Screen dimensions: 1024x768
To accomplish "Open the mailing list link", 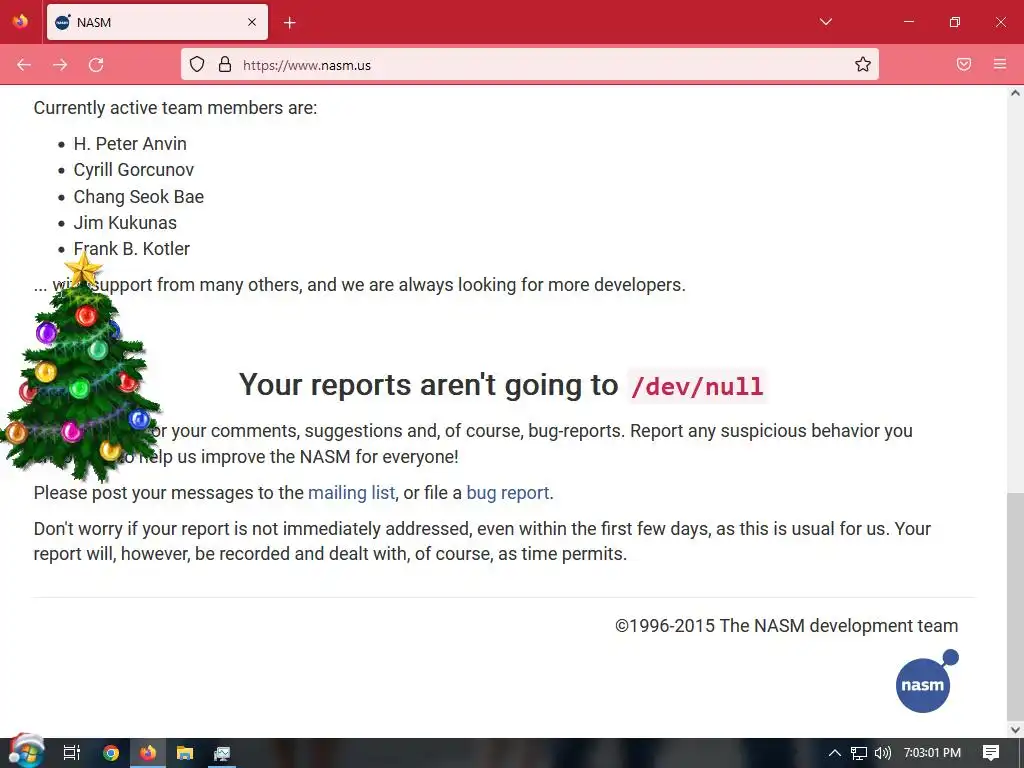I will tap(351, 492).
